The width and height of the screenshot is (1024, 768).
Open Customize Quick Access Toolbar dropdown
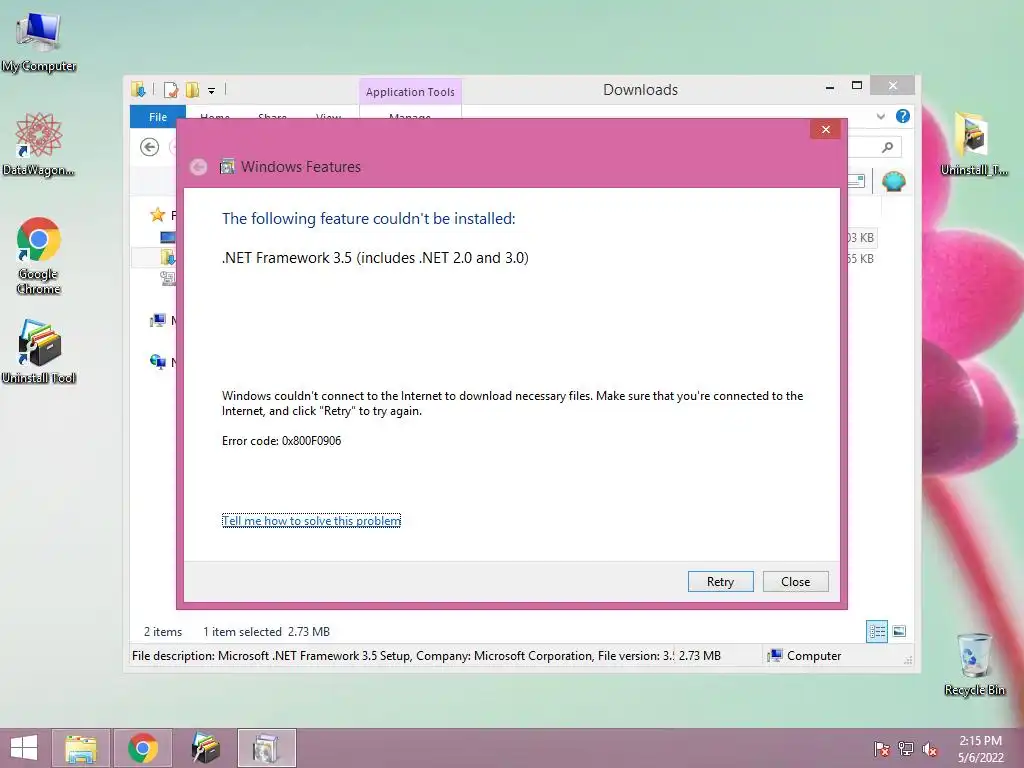pyautogui.click(x=212, y=91)
